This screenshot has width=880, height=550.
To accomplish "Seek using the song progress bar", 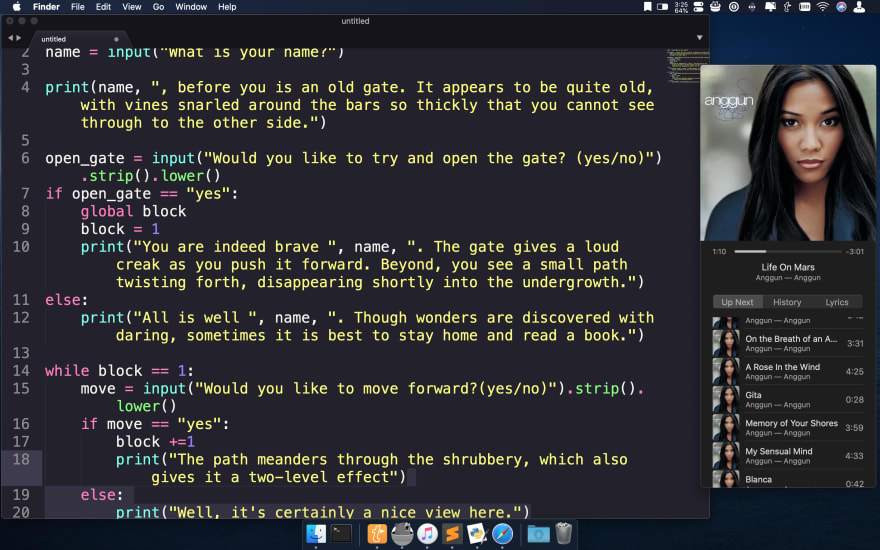I will pos(788,251).
